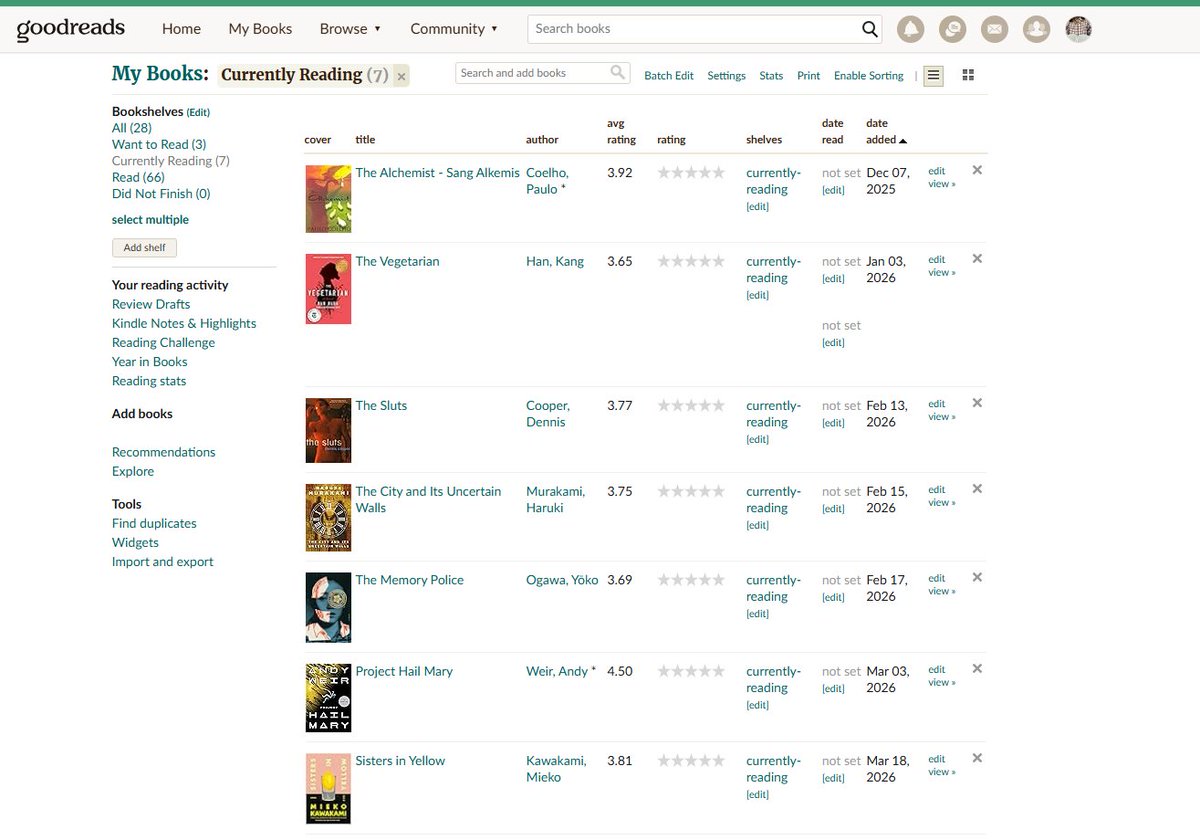Open the Did Not Finish (0) shelf
This screenshot has width=1200, height=840.
(x=161, y=194)
